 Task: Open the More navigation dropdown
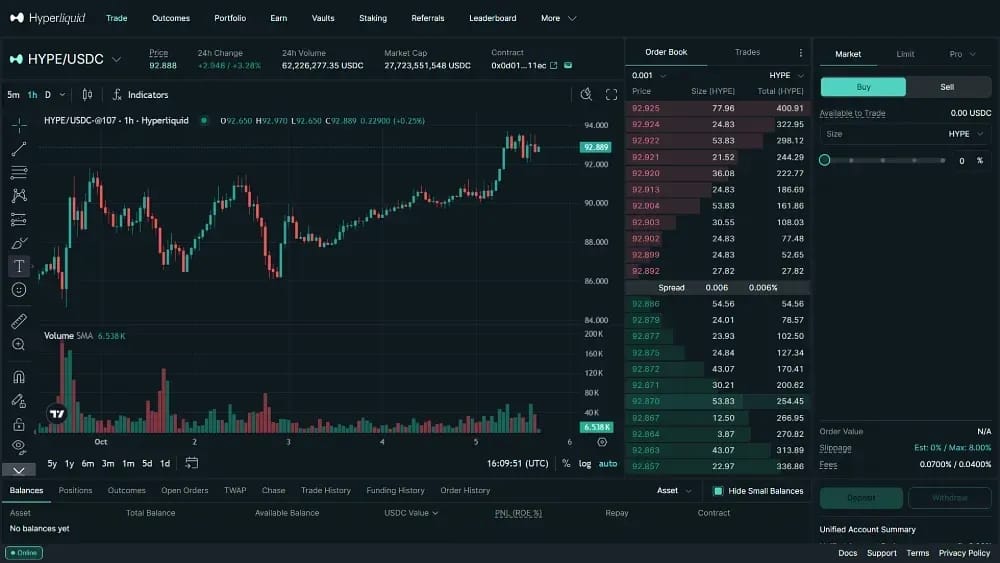[559, 18]
